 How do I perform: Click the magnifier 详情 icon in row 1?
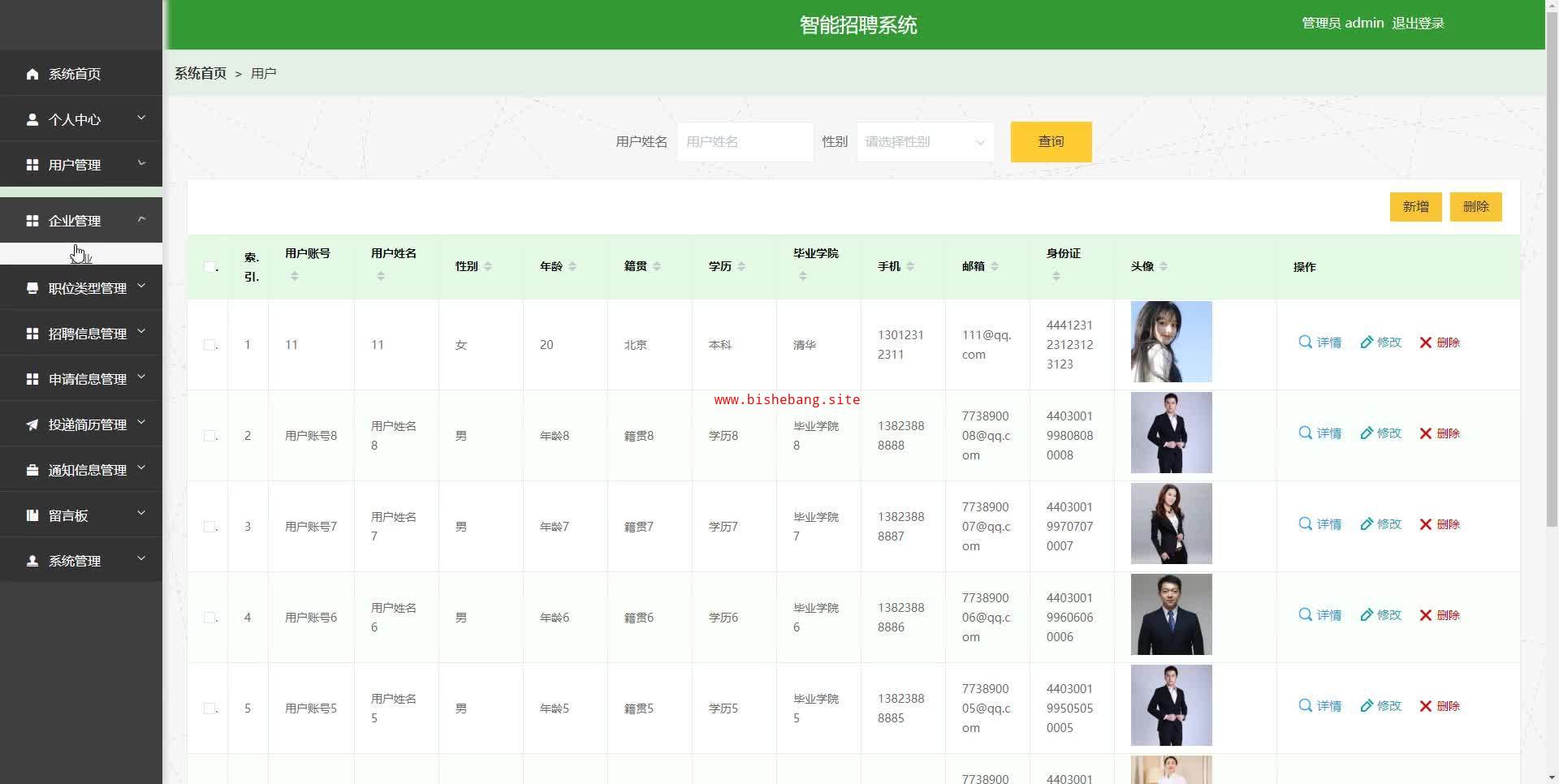pos(1305,342)
